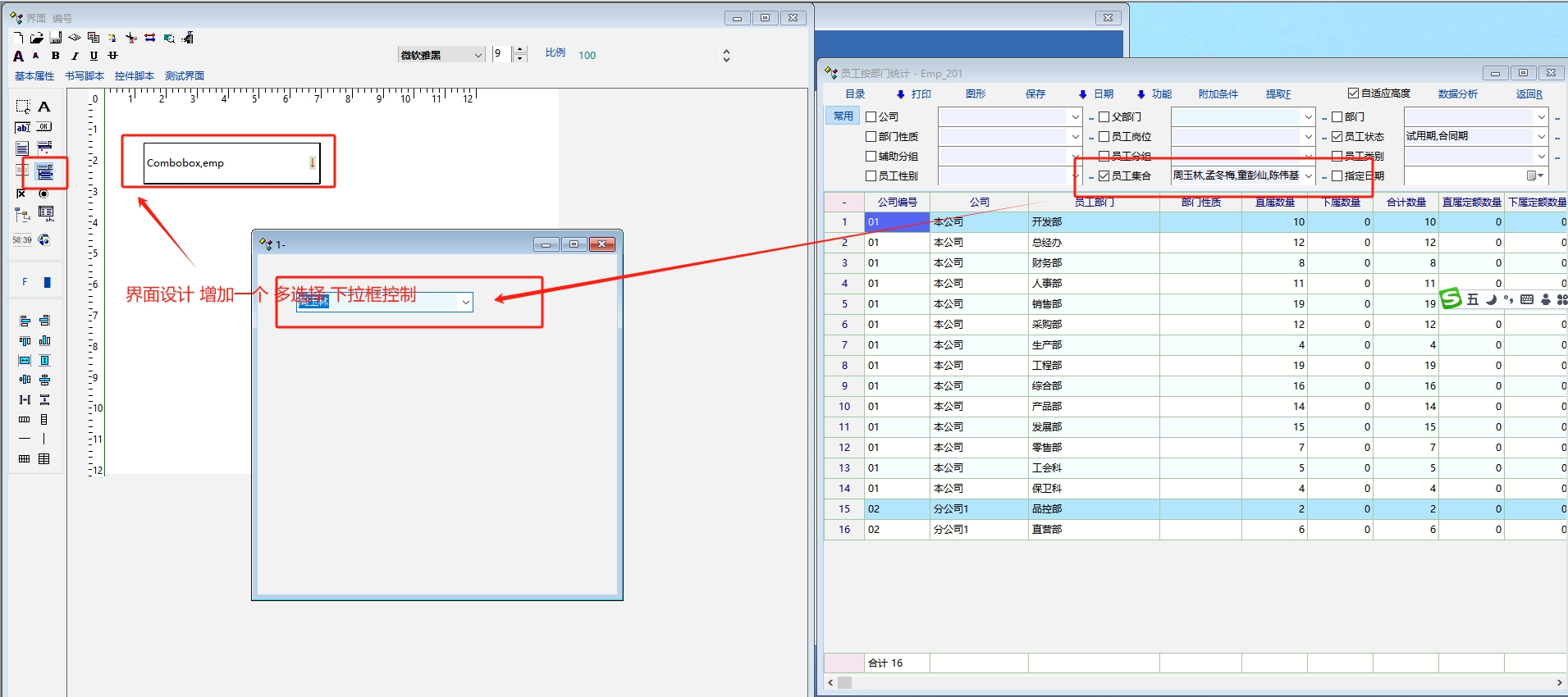Switch to the 测试界面 tab
Viewport: 1568px width, 697px height.
(x=185, y=76)
